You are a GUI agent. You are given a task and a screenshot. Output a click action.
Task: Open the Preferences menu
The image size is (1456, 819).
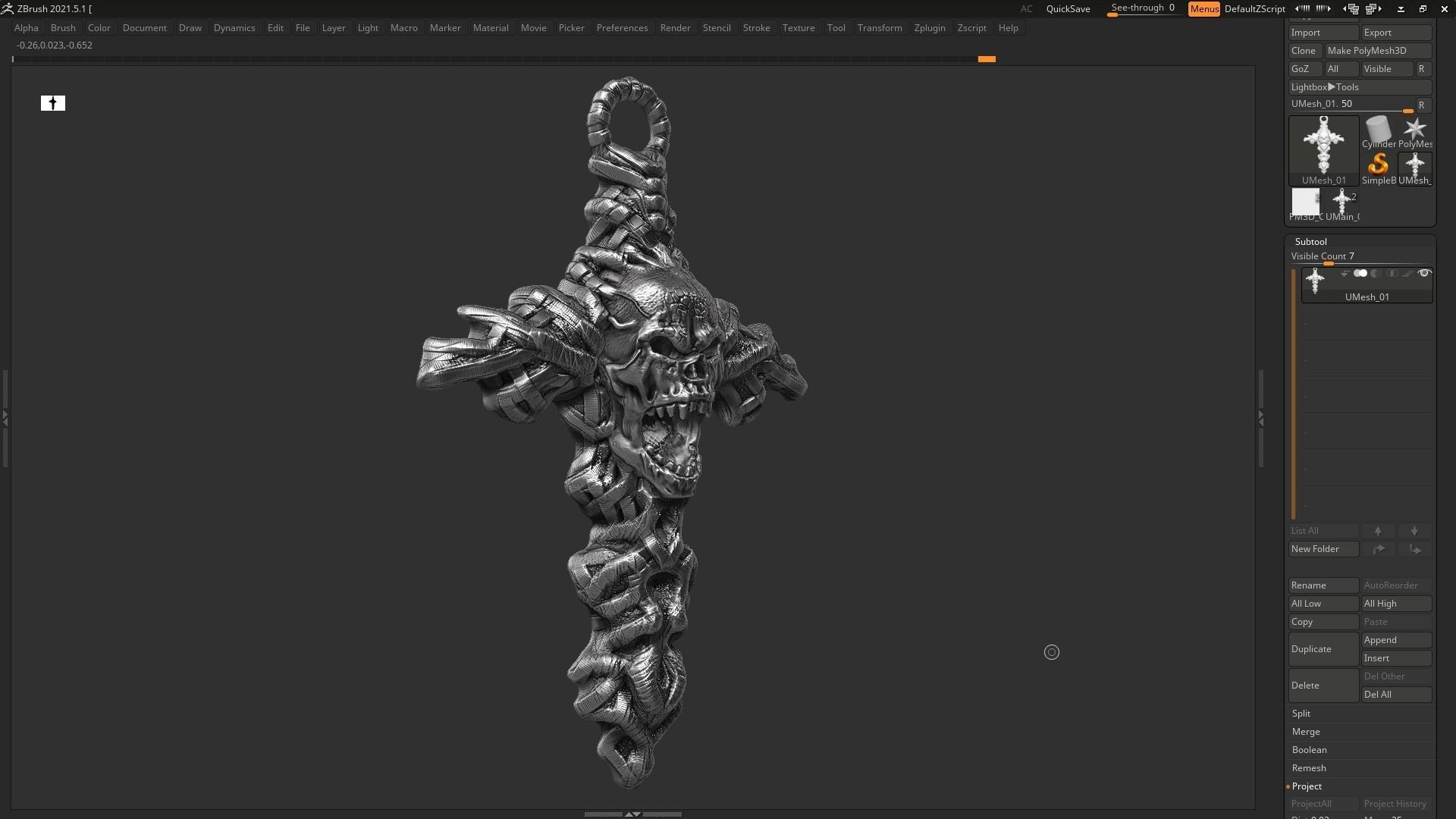tap(622, 28)
